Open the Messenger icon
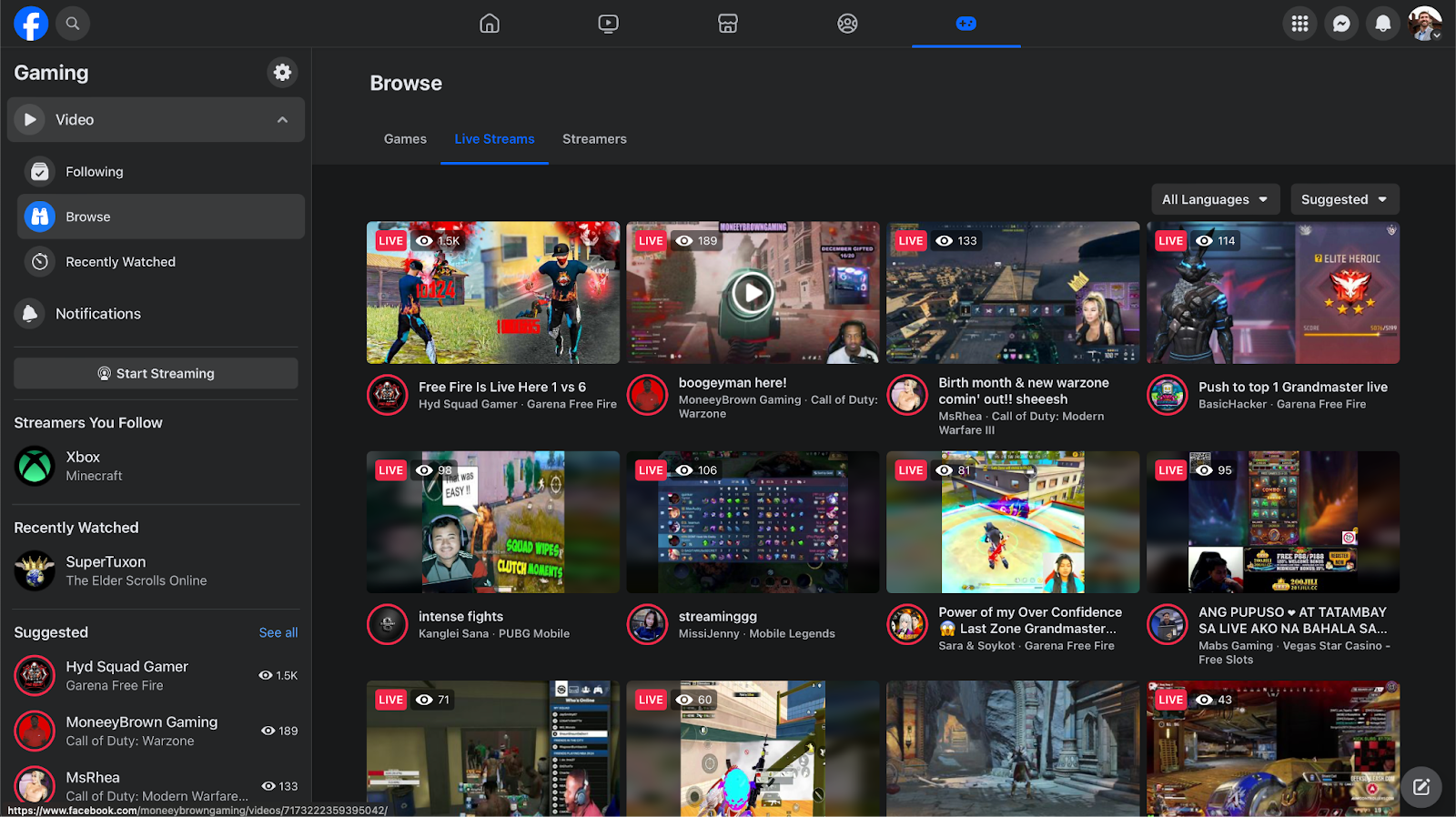Screen dimensions: 1456x817 click(x=1341, y=24)
